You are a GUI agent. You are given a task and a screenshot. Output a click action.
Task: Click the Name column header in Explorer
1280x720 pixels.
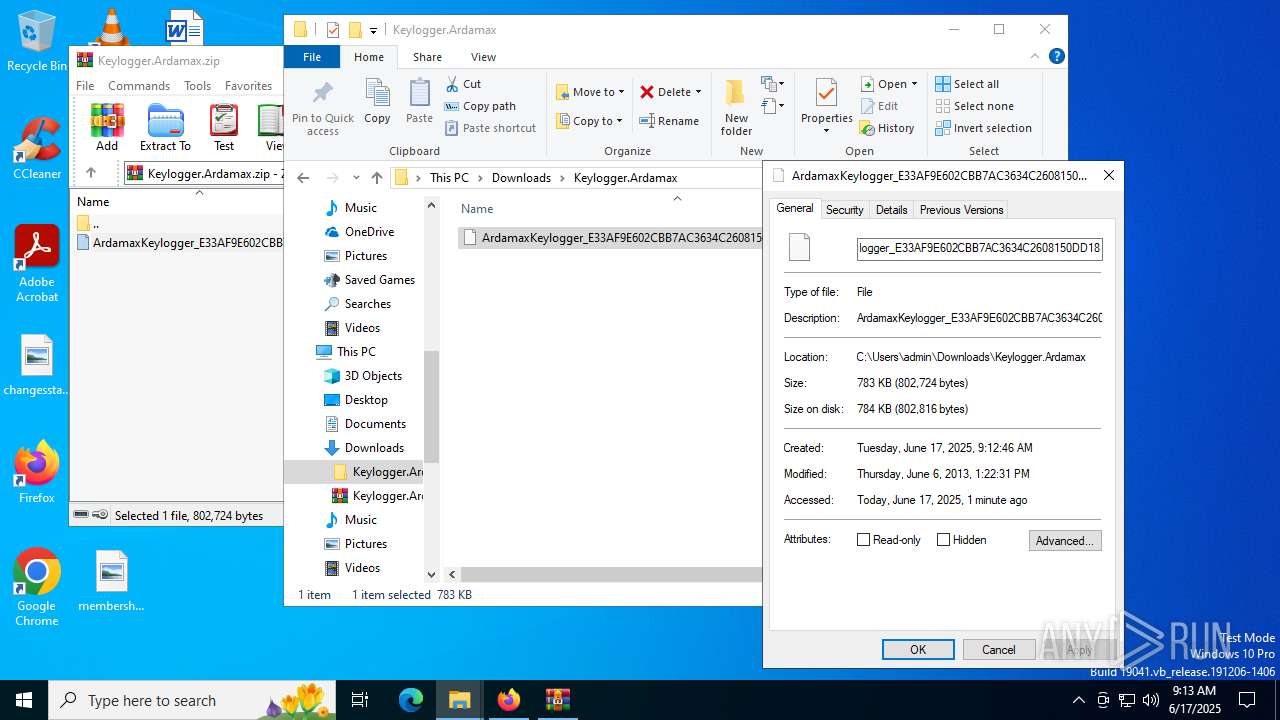pyautogui.click(x=477, y=209)
